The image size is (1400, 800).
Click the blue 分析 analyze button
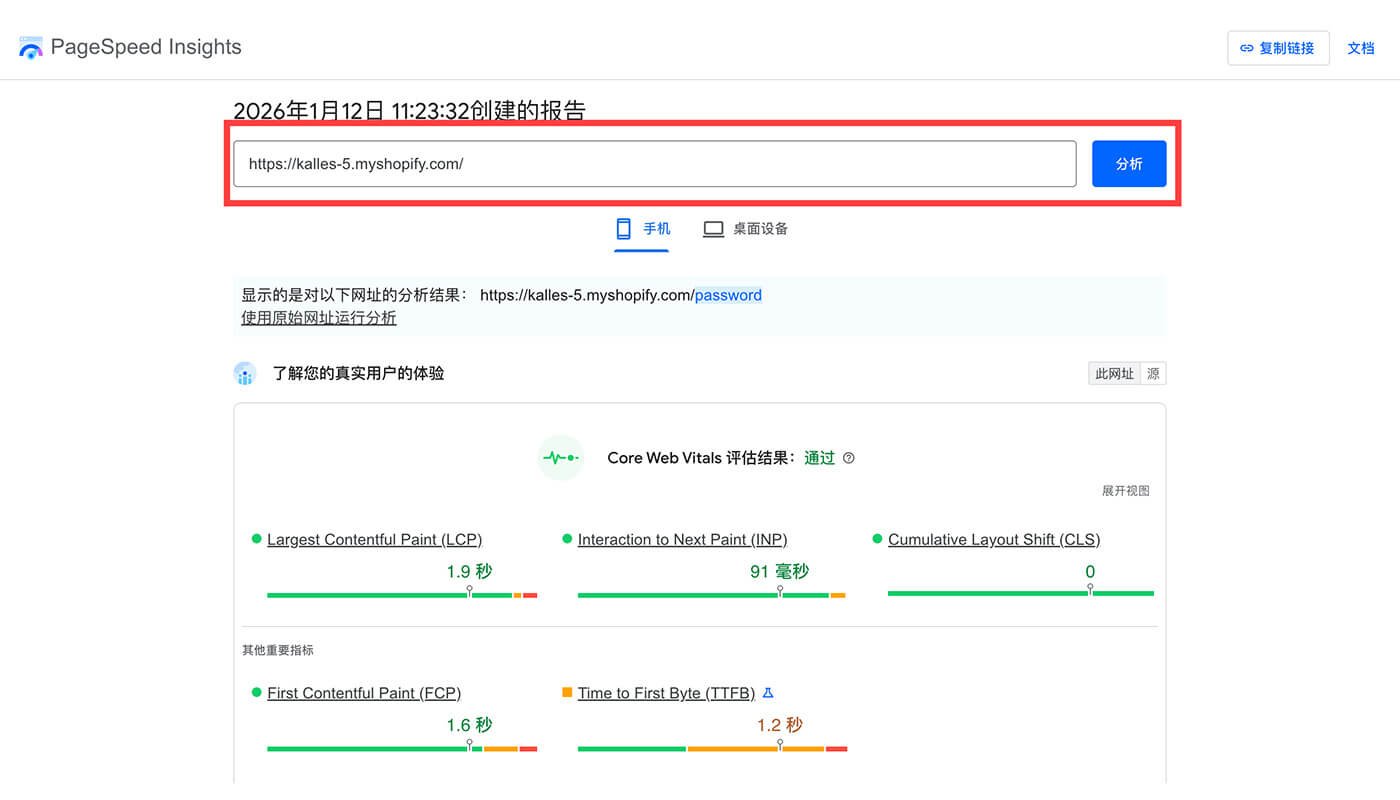pos(1128,164)
